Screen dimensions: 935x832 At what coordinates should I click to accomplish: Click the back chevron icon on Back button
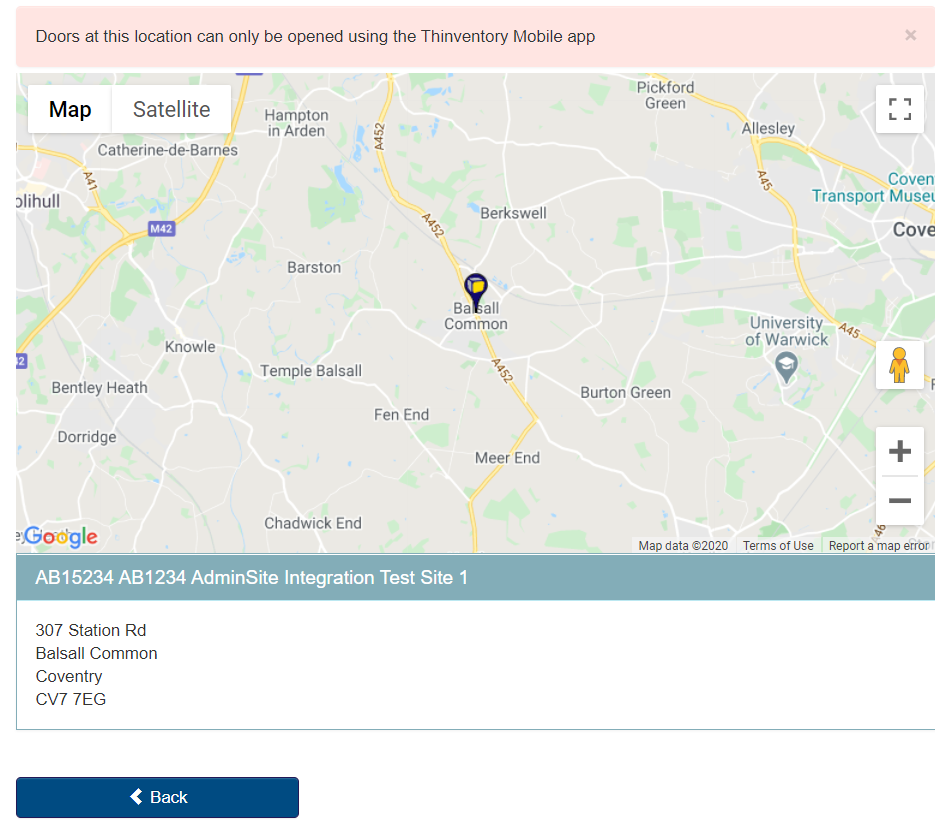click(137, 797)
